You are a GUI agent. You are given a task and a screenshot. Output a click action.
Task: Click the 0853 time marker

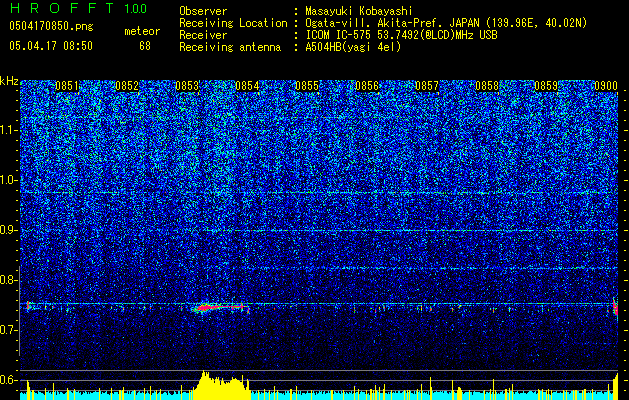point(187,86)
